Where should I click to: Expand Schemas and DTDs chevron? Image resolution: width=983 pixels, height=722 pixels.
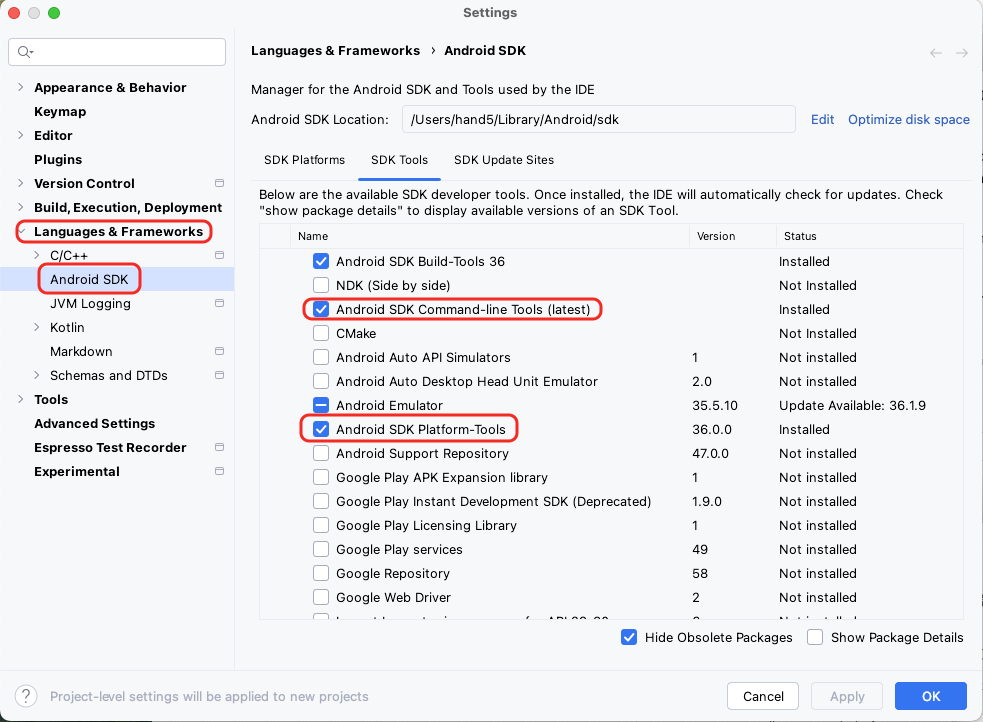[x=37, y=375]
